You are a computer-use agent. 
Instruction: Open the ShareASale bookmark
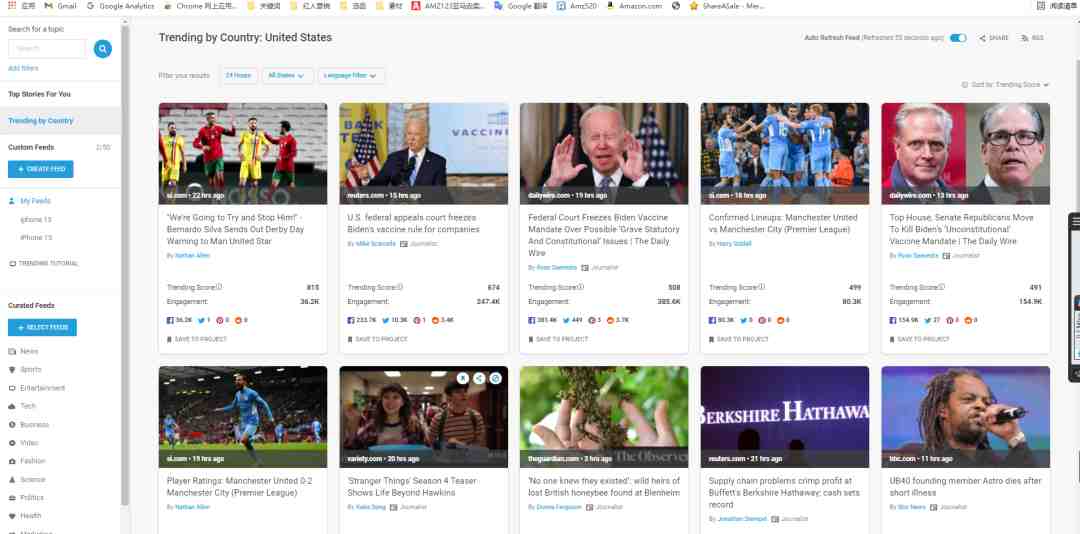point(727,6)
